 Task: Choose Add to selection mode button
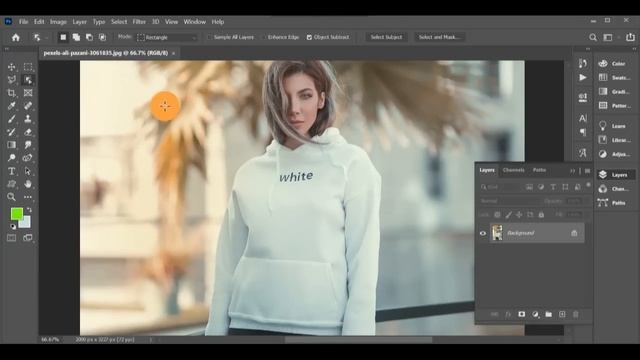click(76, 37)
